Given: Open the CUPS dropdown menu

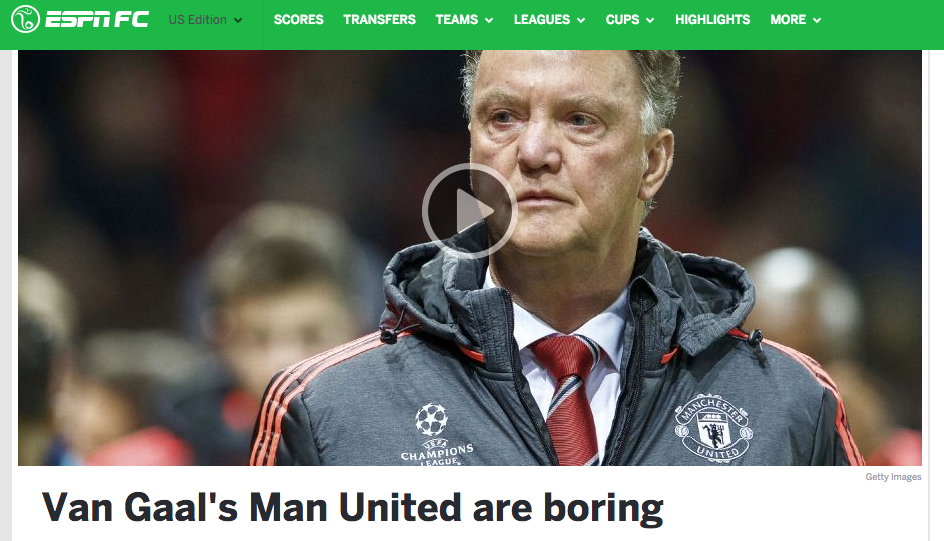Looking at the screenshot, I should click(x=630, y=20).
